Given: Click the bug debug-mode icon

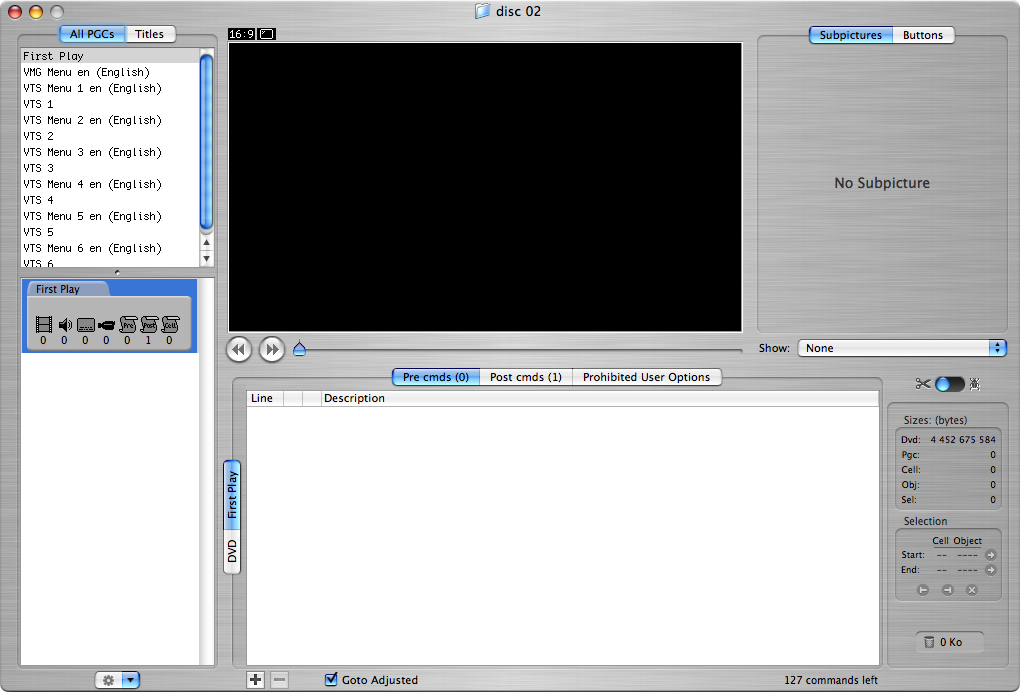Looking at the screenshot, I should tap(974, 384).
